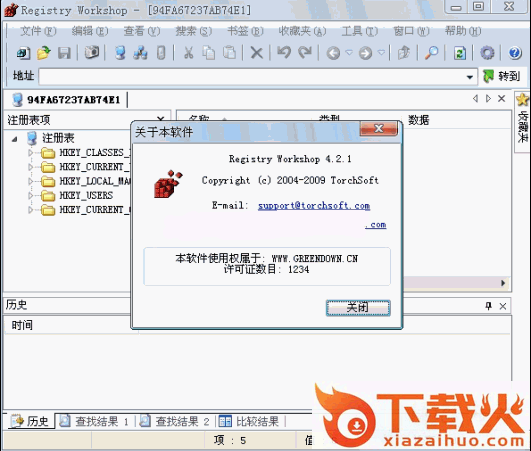Close the 历史 history panel
531x451 pixels.
(x=503, y=306)
